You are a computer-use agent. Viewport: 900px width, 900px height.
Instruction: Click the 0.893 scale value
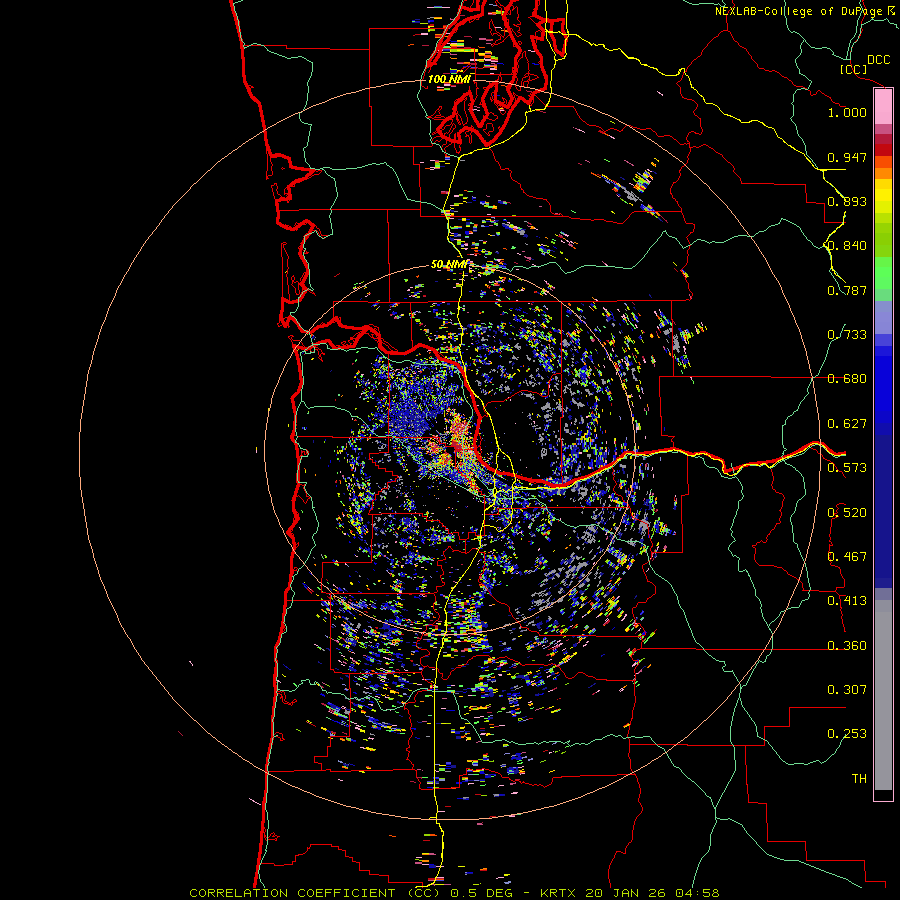(x=847, y=201)
